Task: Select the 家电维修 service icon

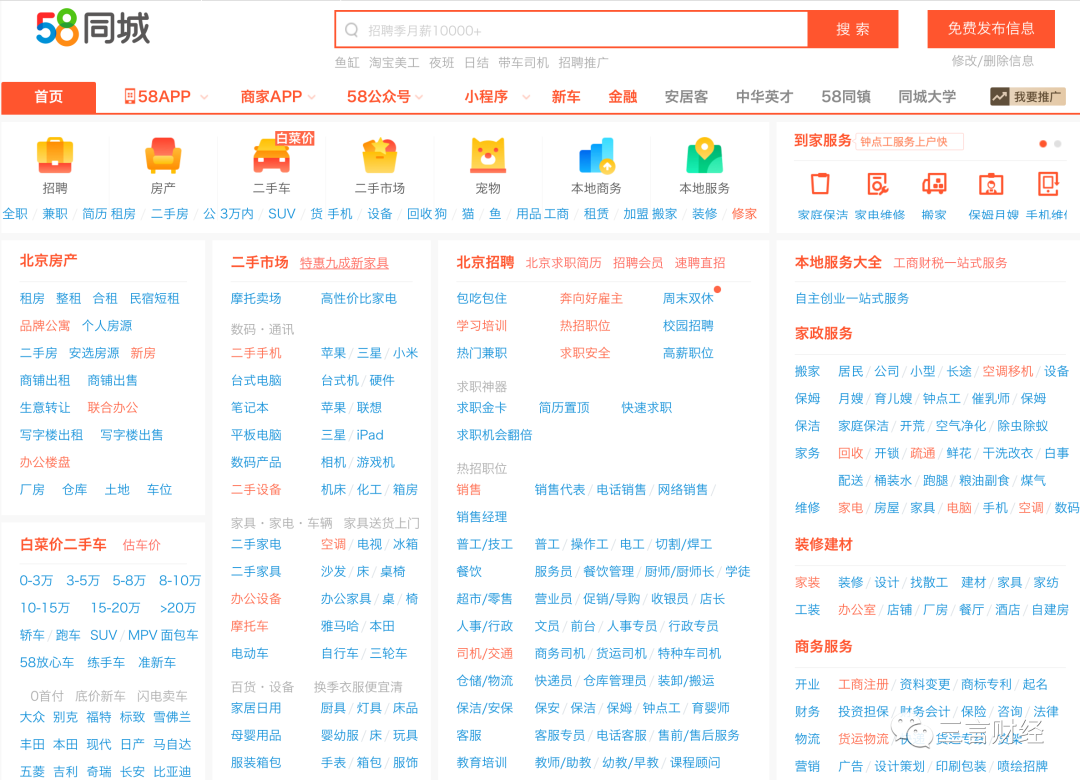Action: pyautogui.click(x=878, y=184)
